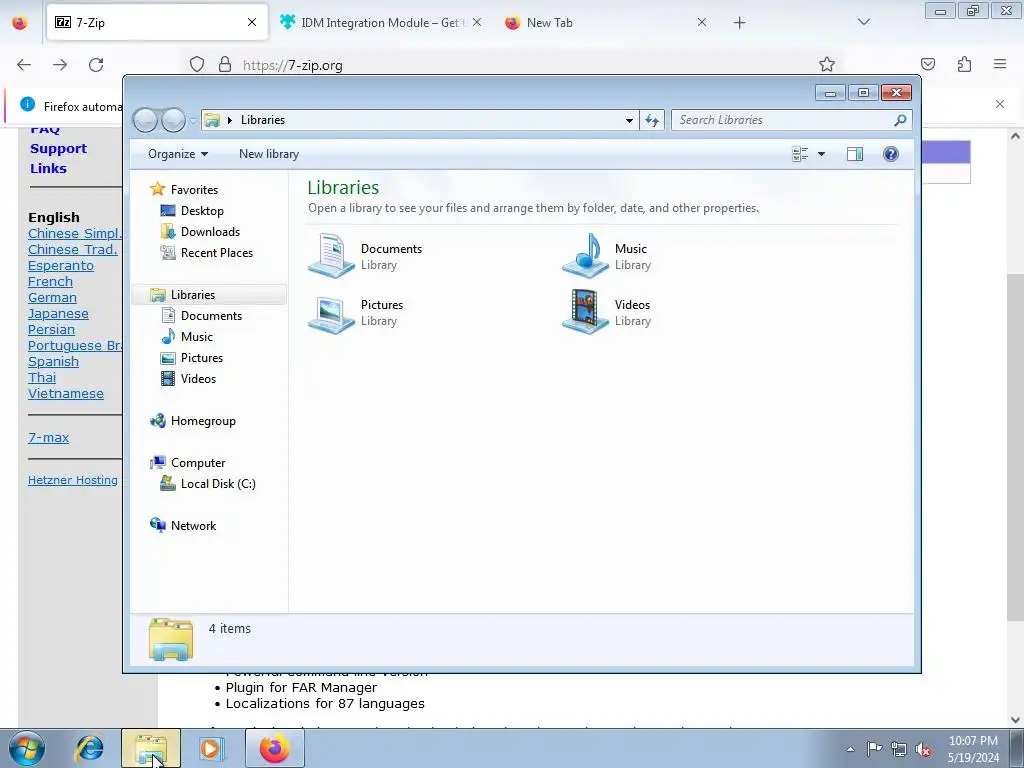The height and width of the screenshot is (768, 1024).
Task: Select Music under Libraries tree
Action: 197,336
